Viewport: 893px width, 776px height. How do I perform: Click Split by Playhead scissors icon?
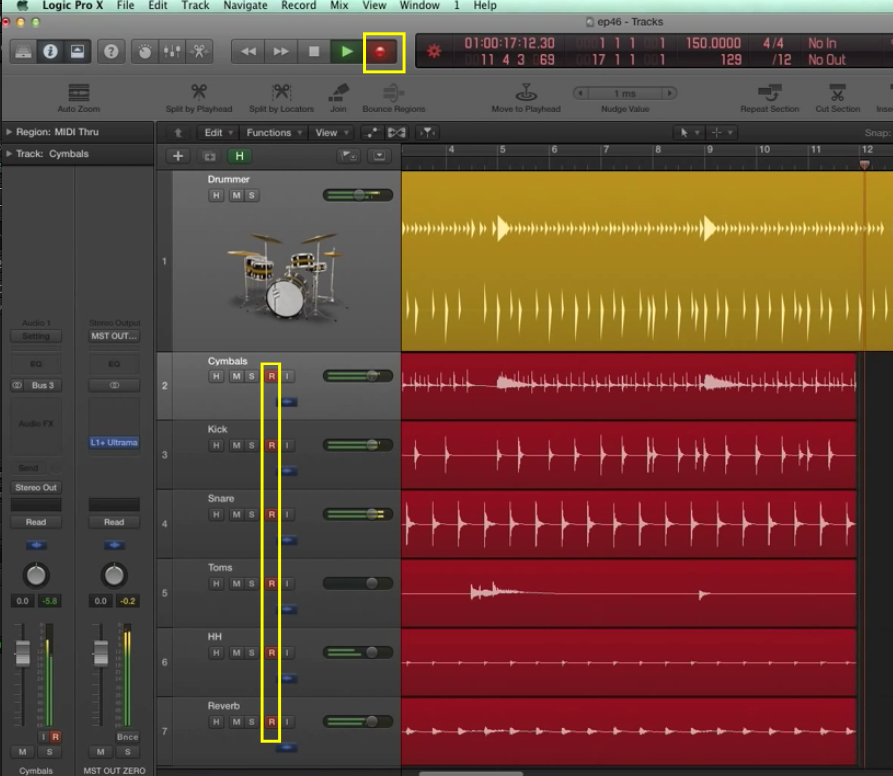199,92
